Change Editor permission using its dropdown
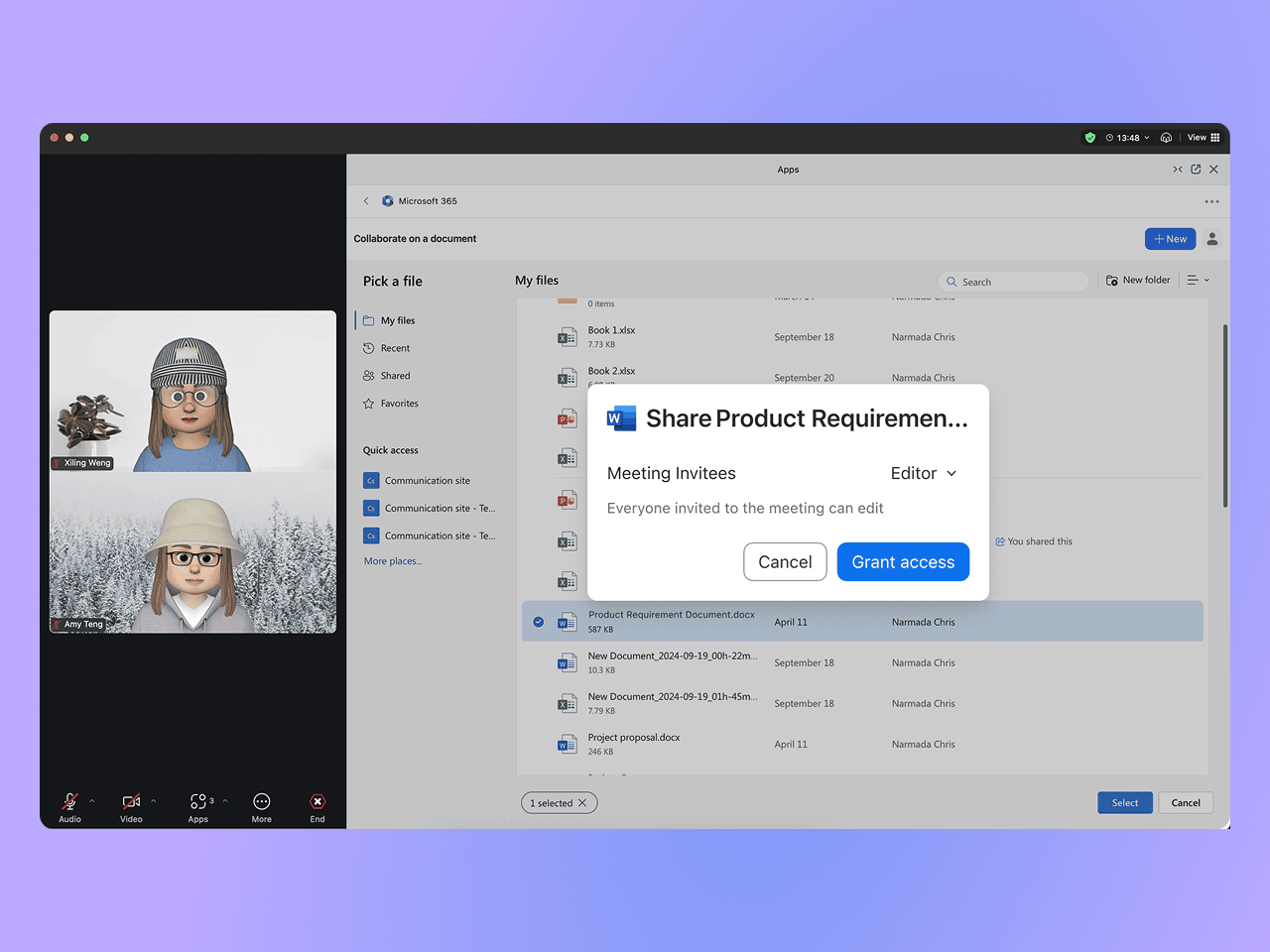This screenshot has width=1270, height=952. coord(951,473)
